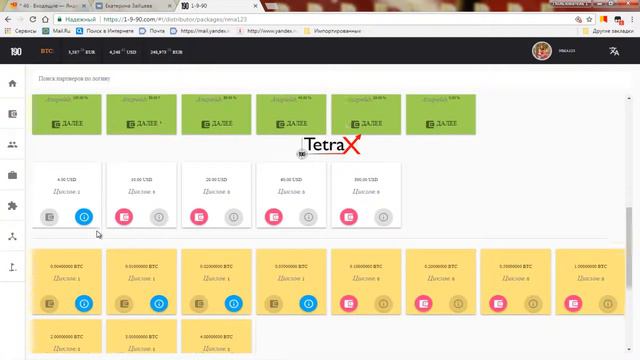Click the page vertical scrollbar thumb
Image resolution: width=640 pixels, height=360 pixels.
(x=629, y=247)
